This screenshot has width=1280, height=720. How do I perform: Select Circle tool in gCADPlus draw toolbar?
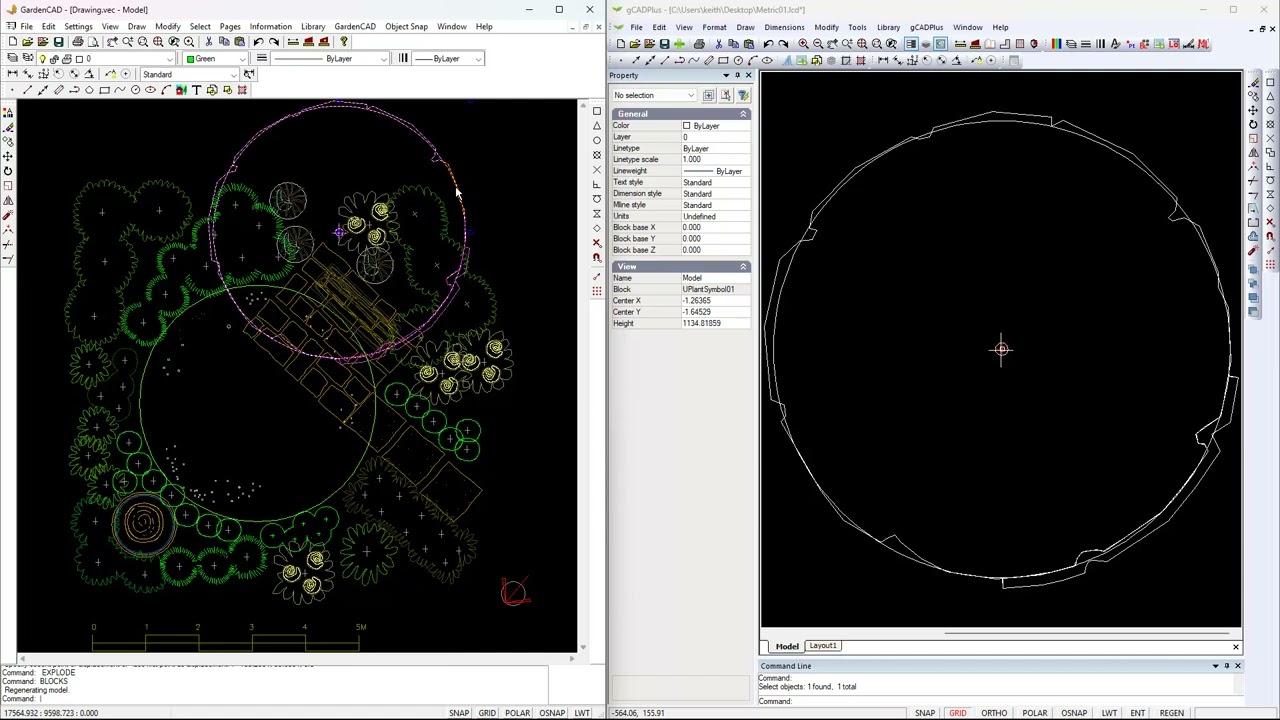click(x=738, y=60)
